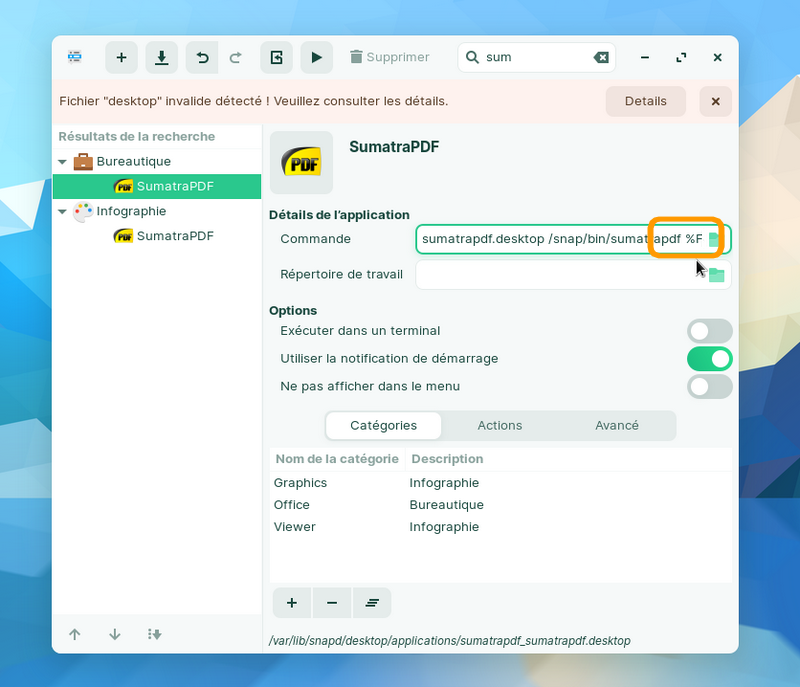Test the launcher with the play icon

316,58
